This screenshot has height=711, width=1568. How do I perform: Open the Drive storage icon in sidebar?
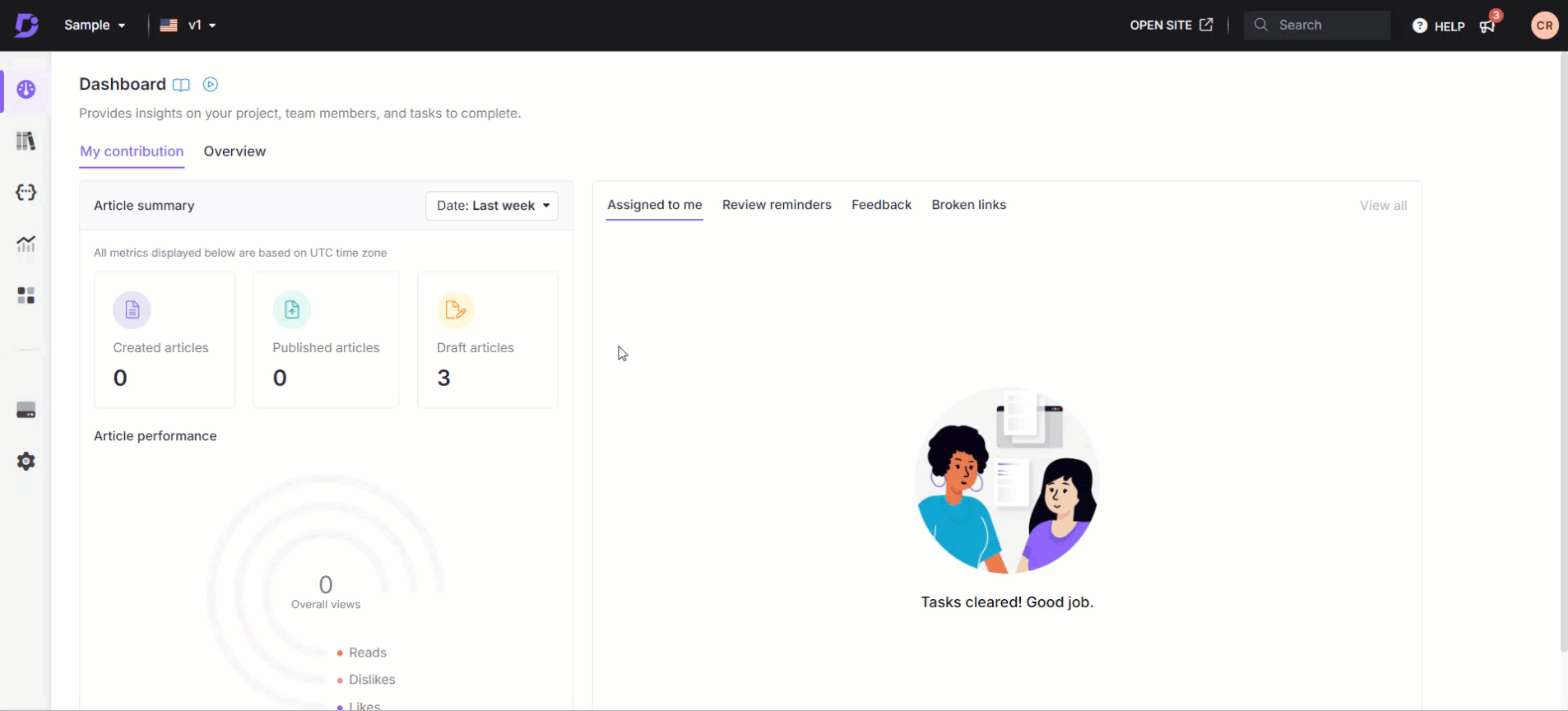(x=26, y=411)
